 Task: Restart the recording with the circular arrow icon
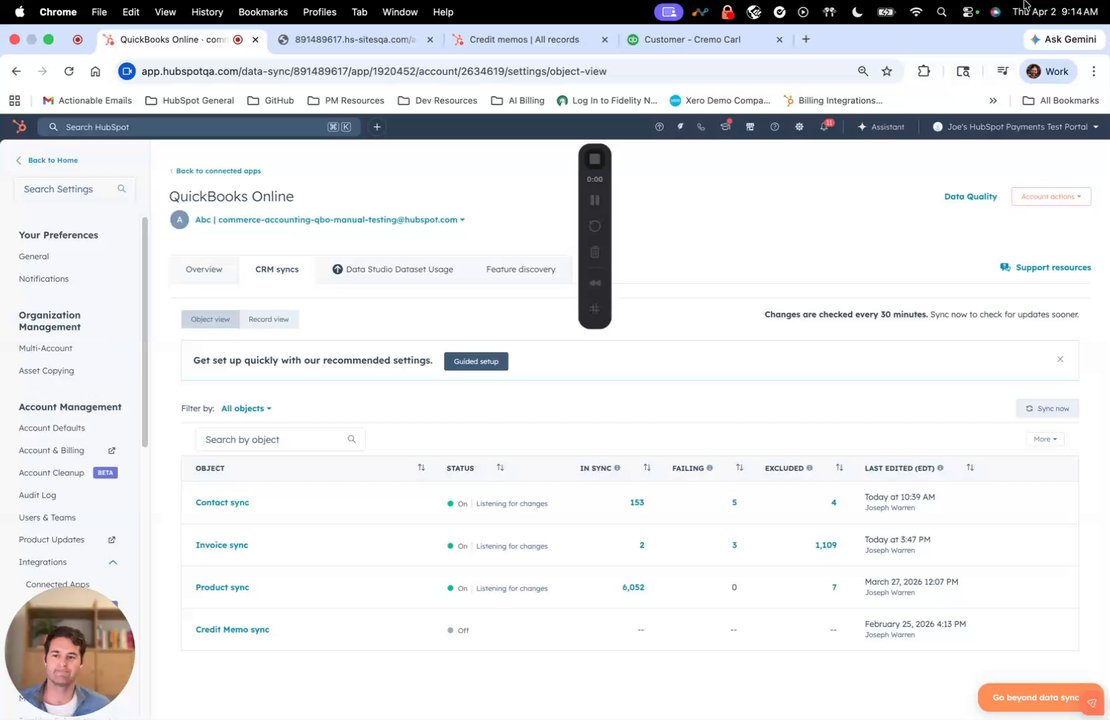595,227
